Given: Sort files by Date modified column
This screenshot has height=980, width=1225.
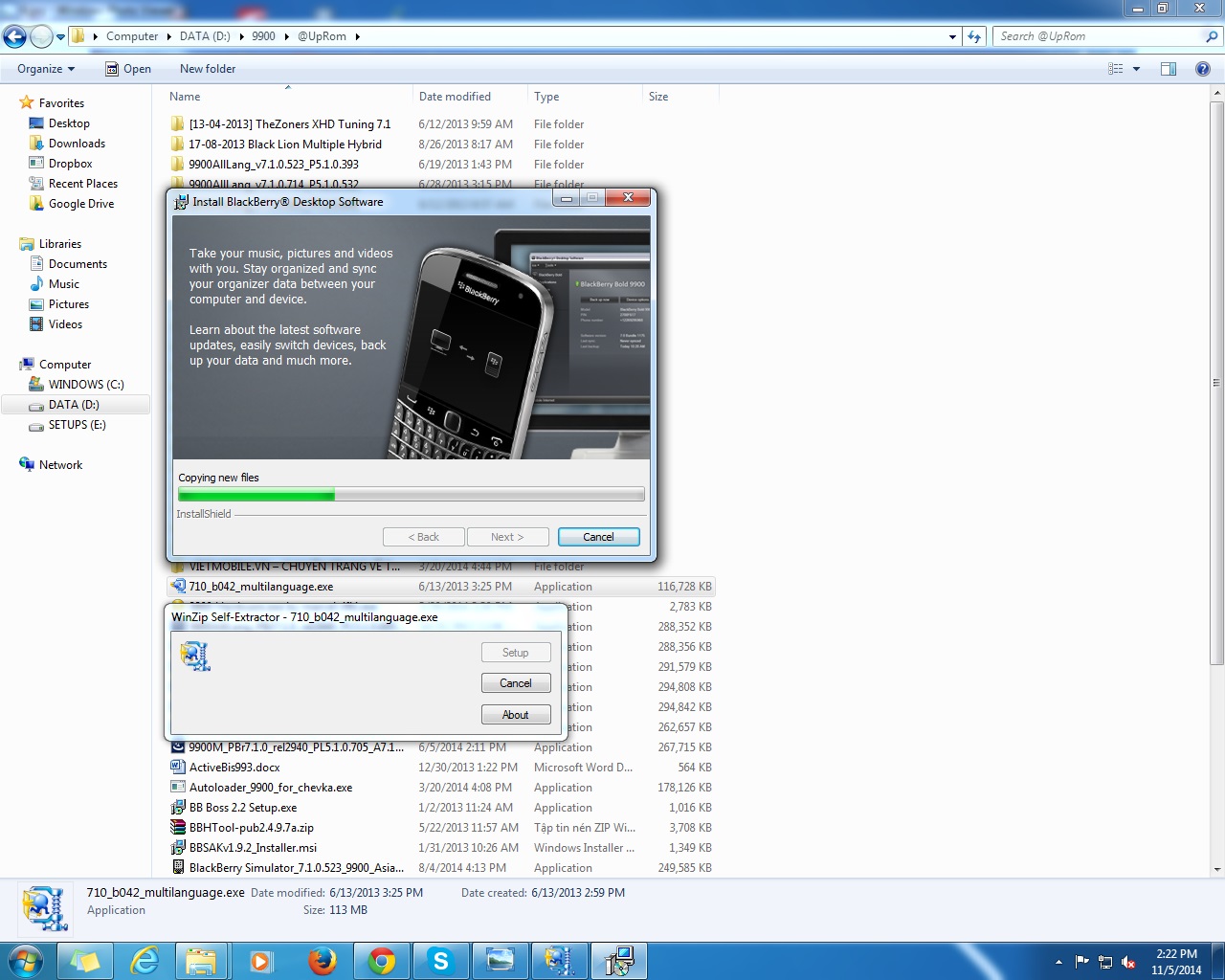Looking at the screenshot, I should click(x=455, y=97).
